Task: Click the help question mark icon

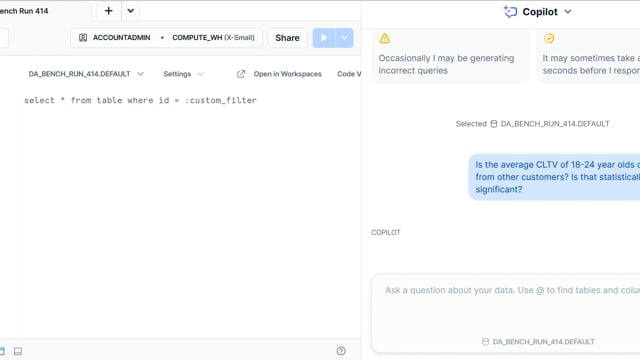Action: [341, 351]
